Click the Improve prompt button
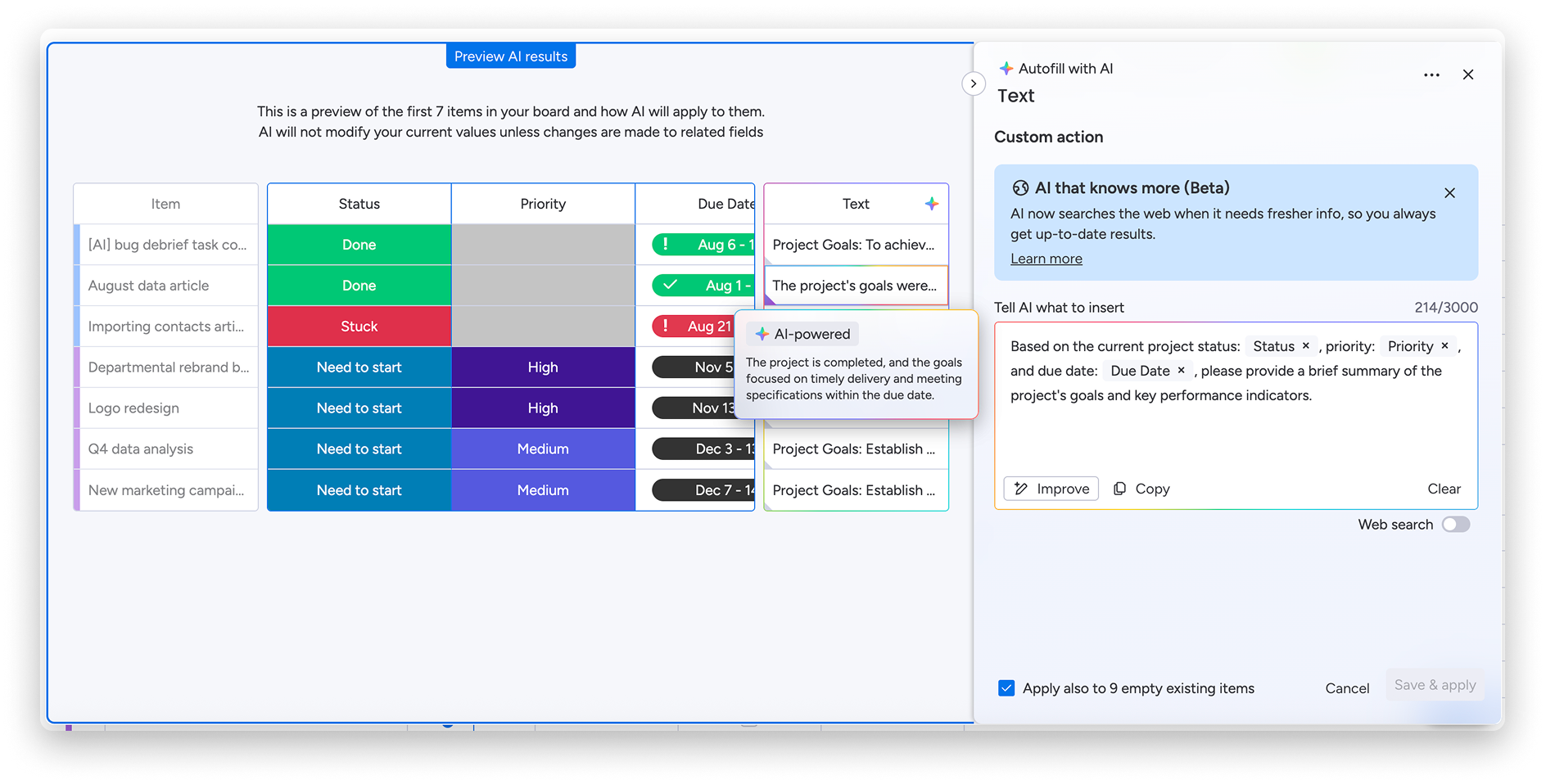The image size is (1546, 784). coord(1051,489)
